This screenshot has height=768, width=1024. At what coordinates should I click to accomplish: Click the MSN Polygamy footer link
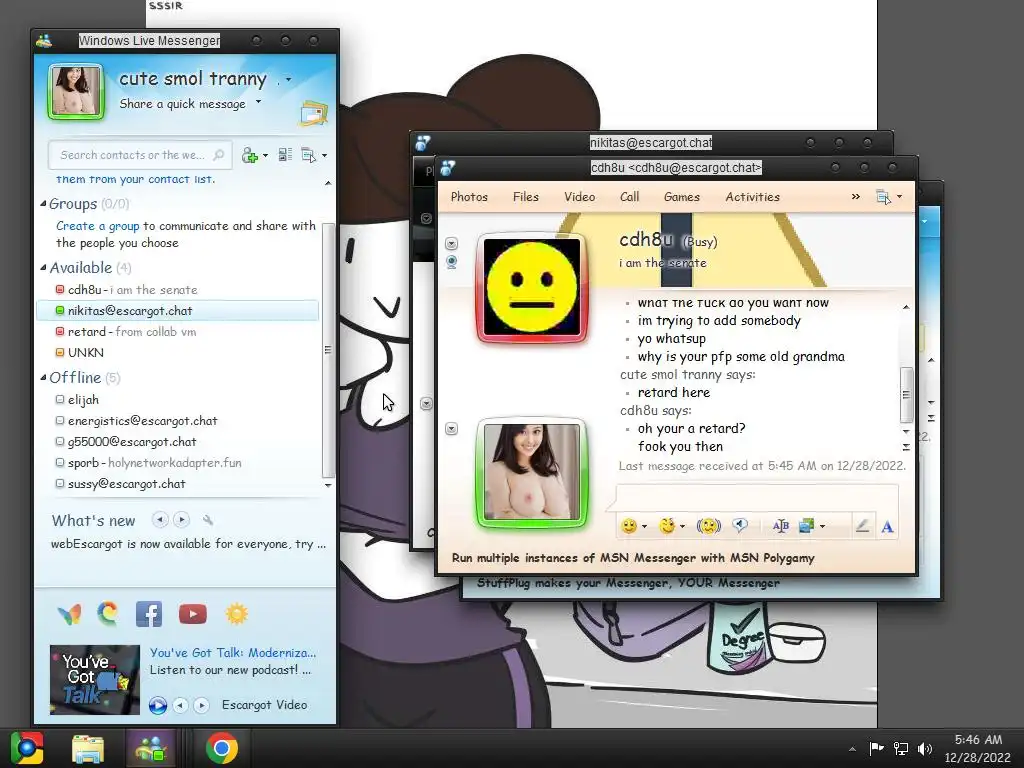tap(633, 558)
